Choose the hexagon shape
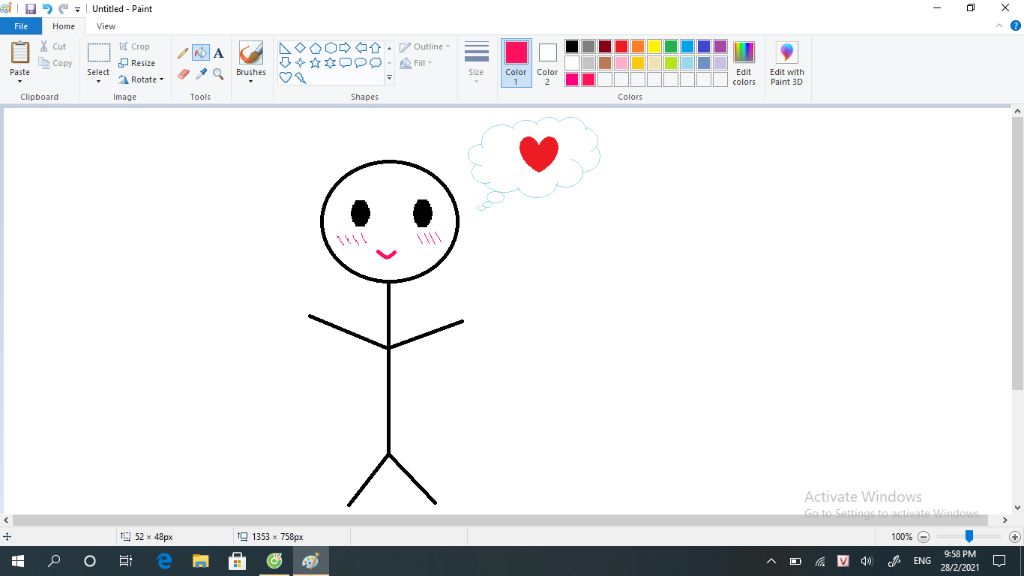 [330, 48]
